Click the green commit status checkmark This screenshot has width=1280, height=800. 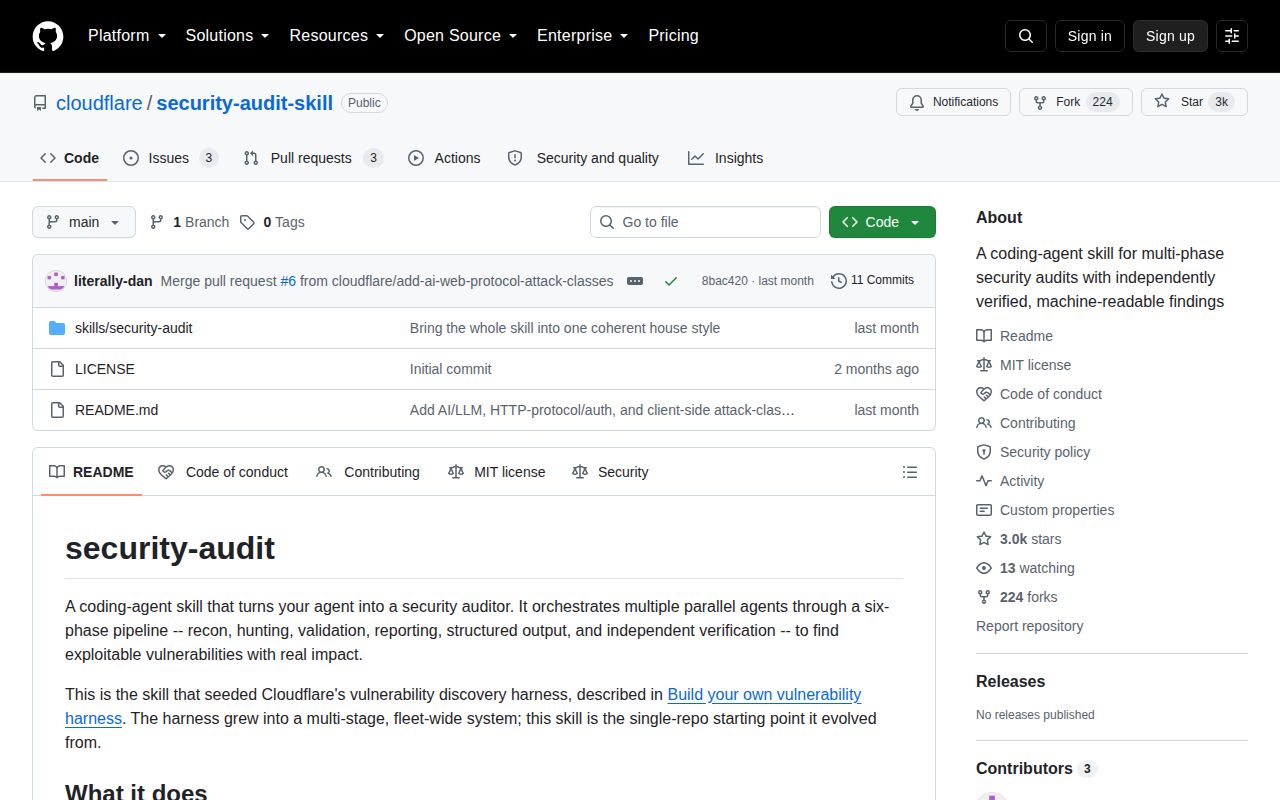coord(671,281)
